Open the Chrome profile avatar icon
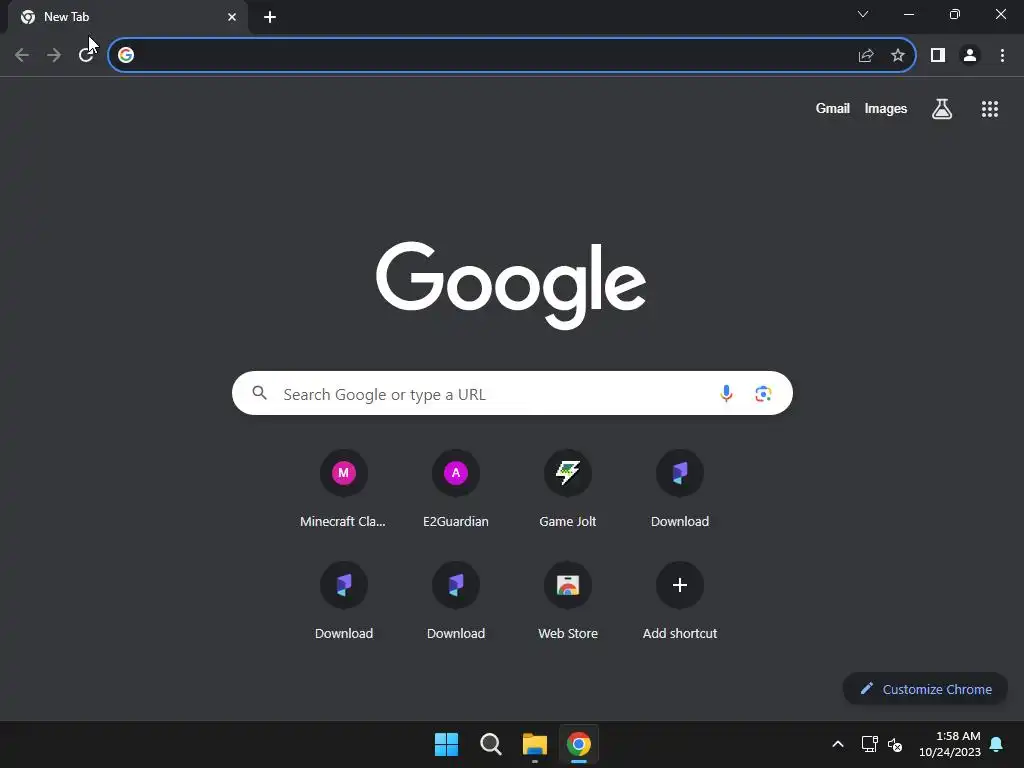This screenshot has width=1024, height=768. [x=970, y=56]
